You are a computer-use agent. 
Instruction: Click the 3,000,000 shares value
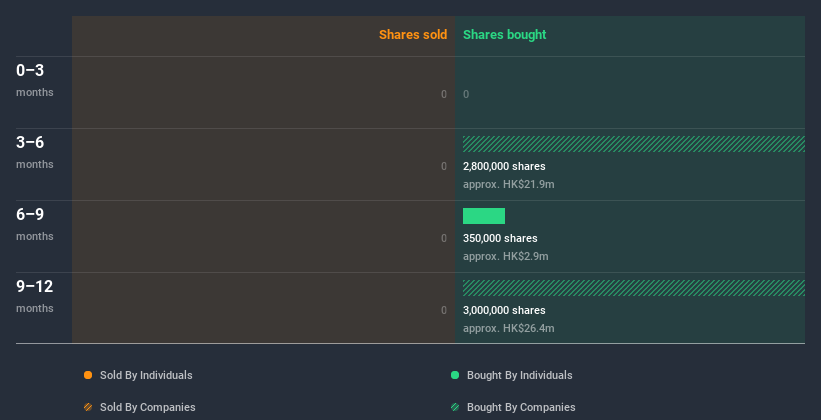click(504, 311)
